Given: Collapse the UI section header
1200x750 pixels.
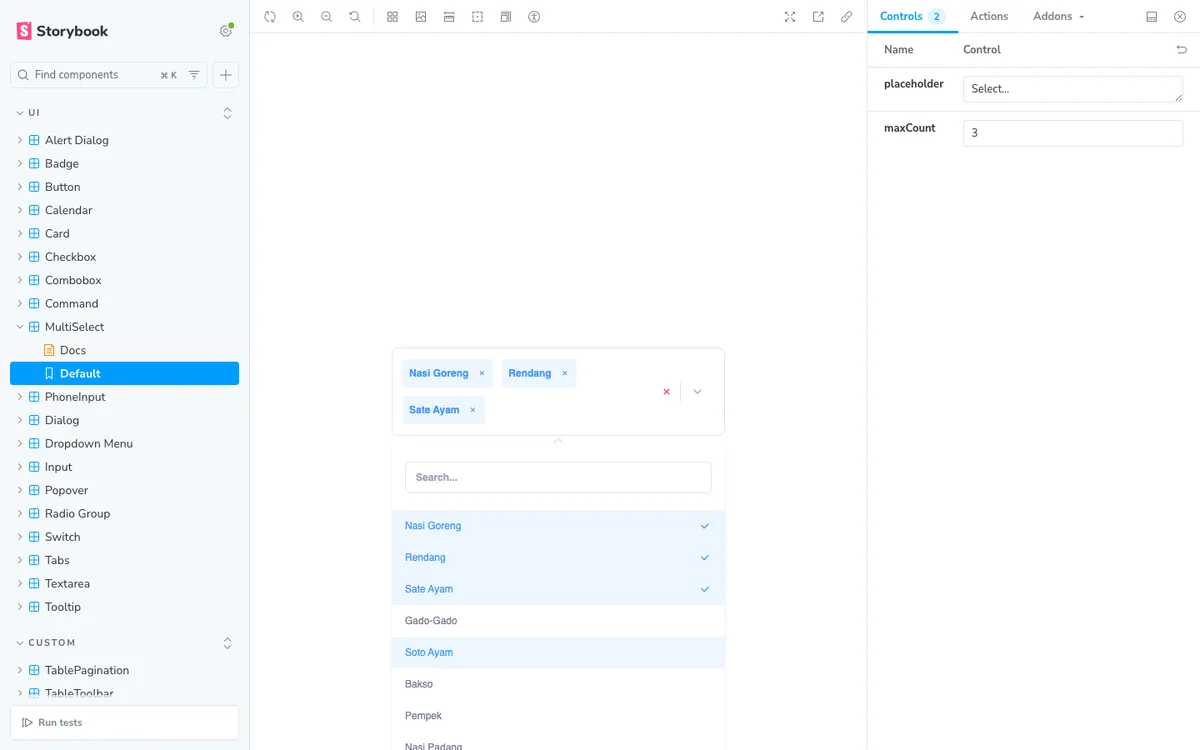Looking at the screenshot, I should pyautogui.click(x=34, y=113).
